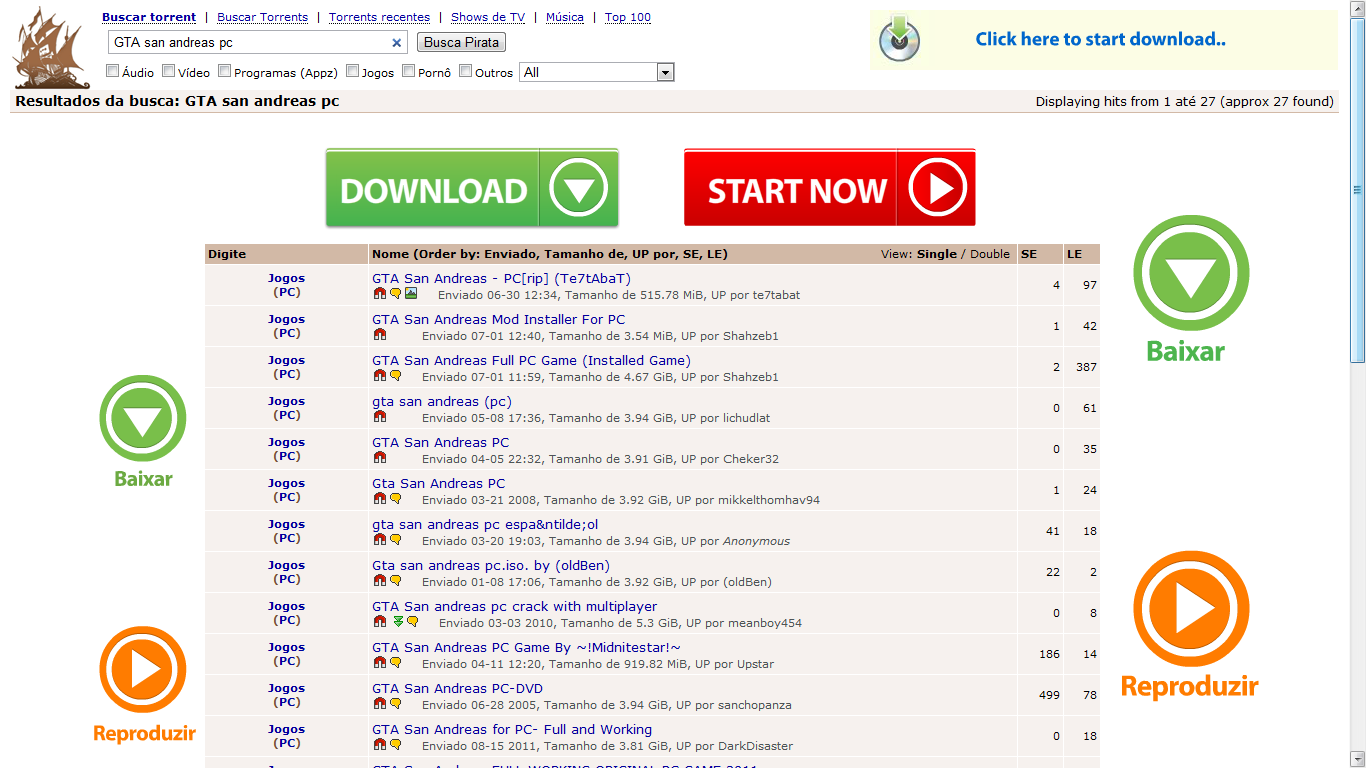The width and height of the screenshot is (1366, 768).
Task: Click the 'Click here to start download..' banner link
Action: point(1101,39)
